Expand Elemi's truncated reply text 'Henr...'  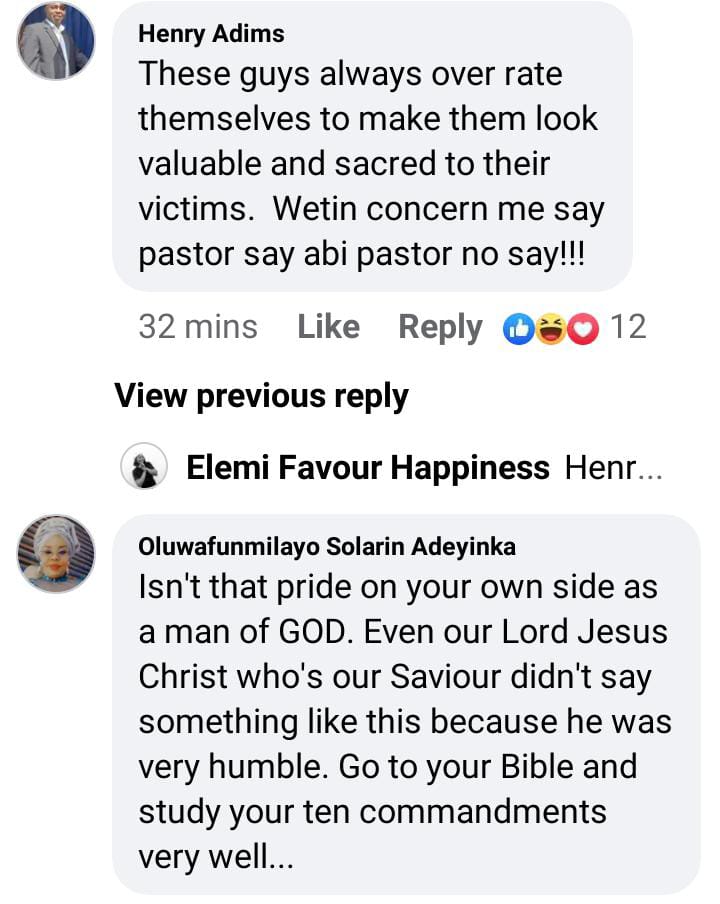pos(613,467)
